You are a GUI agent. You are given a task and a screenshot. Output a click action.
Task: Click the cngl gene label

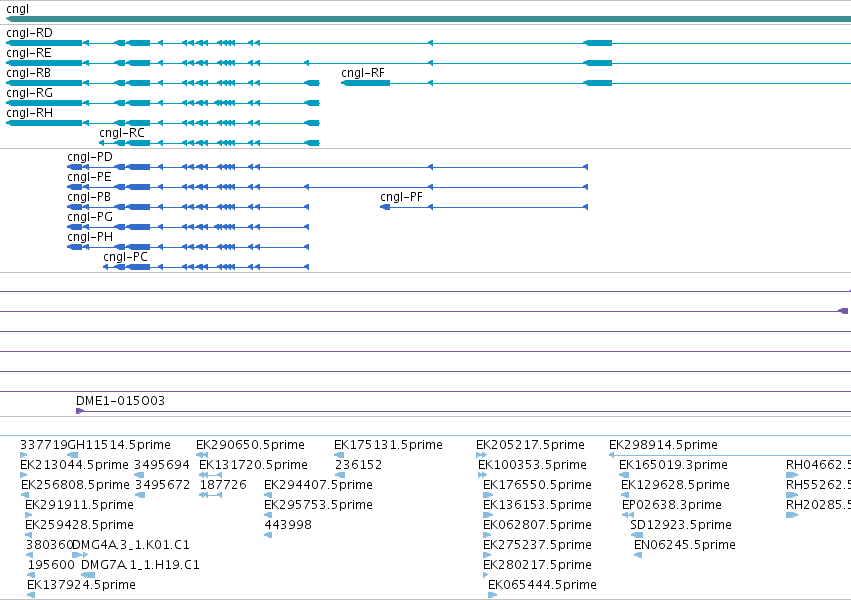pyautogui.click(x=17, y=9)
